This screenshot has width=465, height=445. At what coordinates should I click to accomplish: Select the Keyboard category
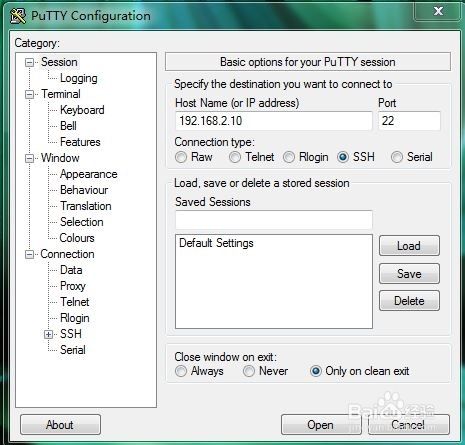pos(82,110)
